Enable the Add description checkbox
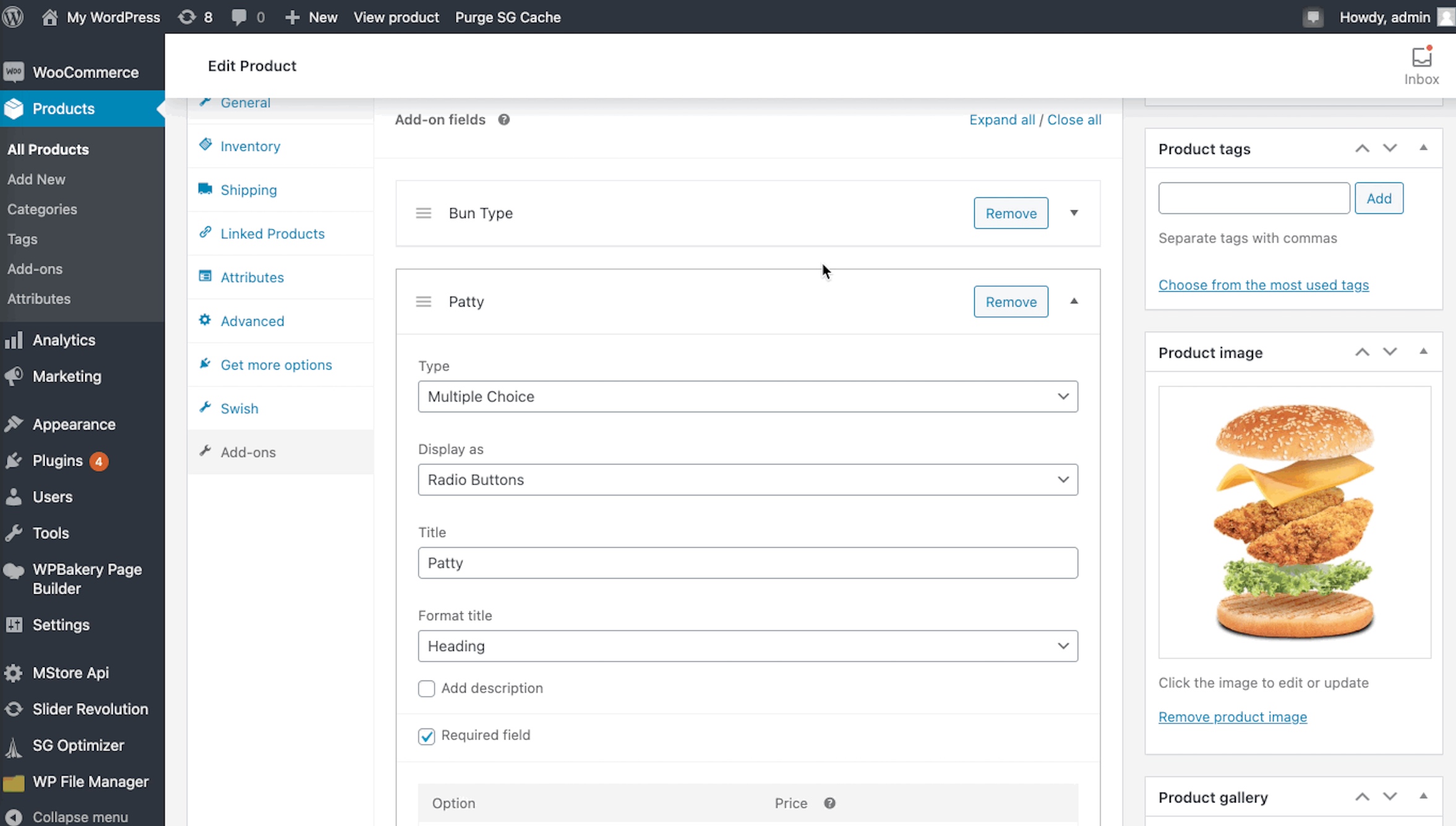Screen dimensions: 1456x826 click(426, 688)
